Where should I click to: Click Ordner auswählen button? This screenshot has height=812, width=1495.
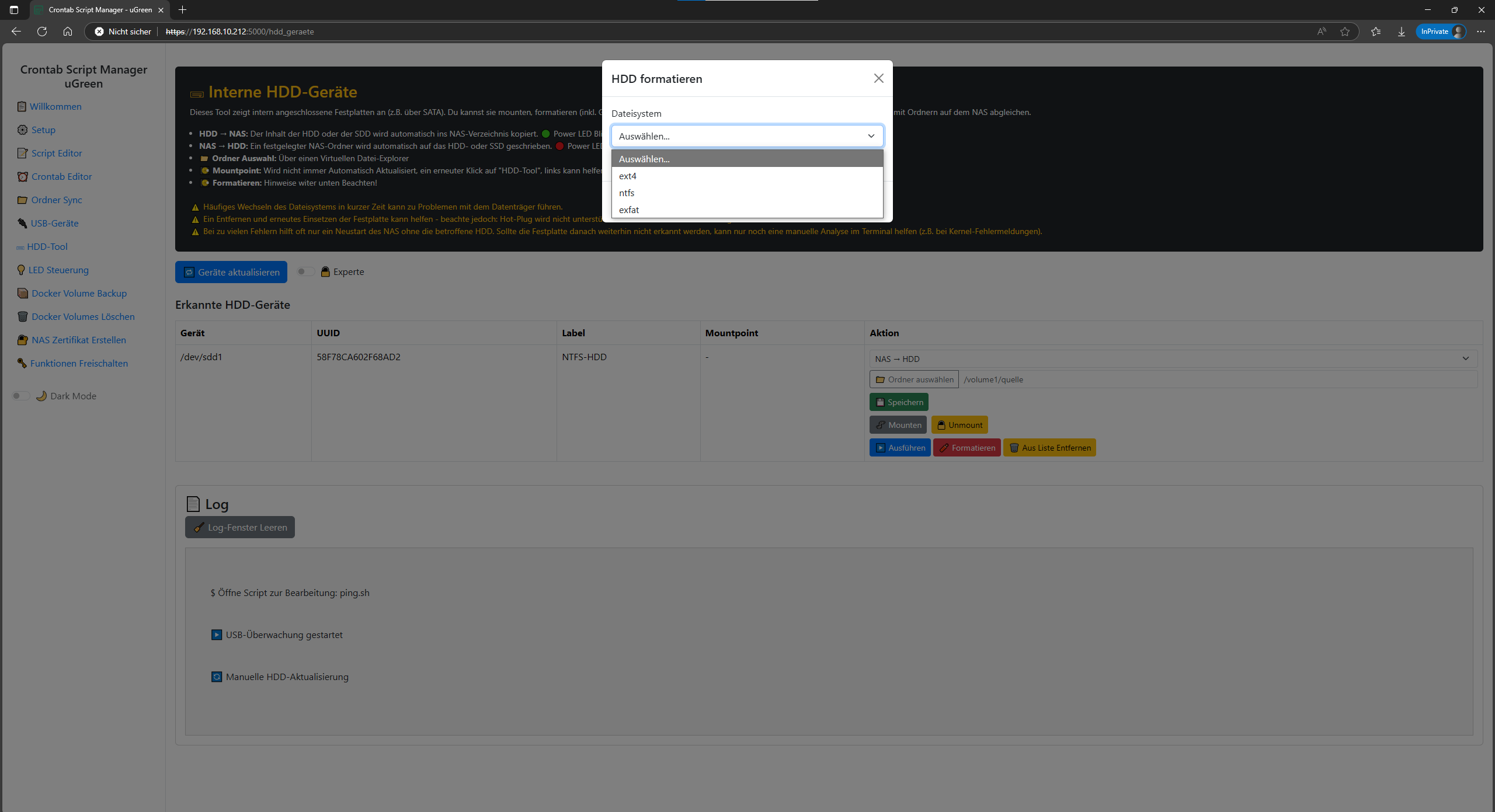914,379
